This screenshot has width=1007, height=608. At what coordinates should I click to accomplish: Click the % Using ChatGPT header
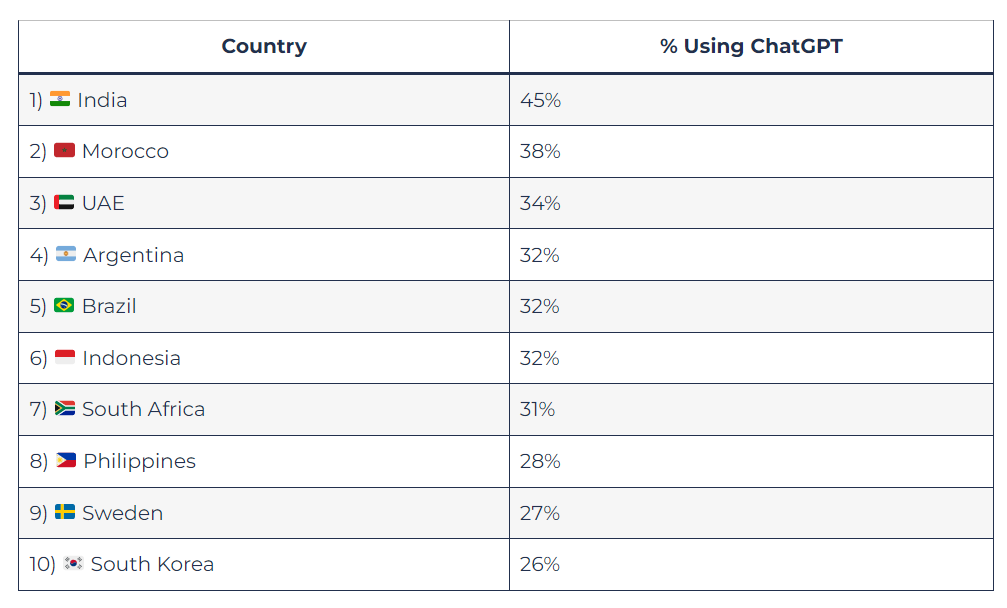[751, 46]
